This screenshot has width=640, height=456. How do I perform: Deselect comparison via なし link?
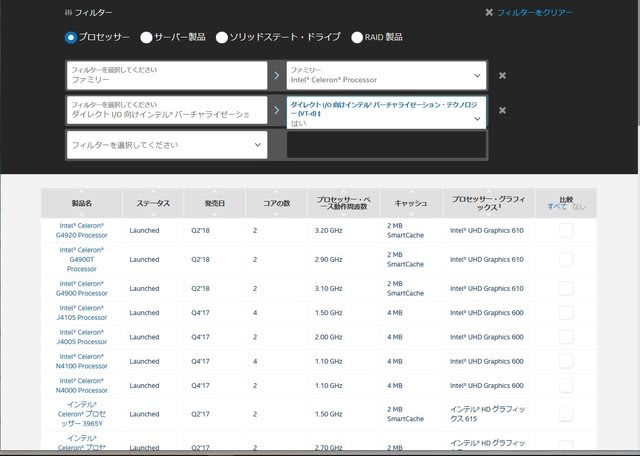(578, 207)
